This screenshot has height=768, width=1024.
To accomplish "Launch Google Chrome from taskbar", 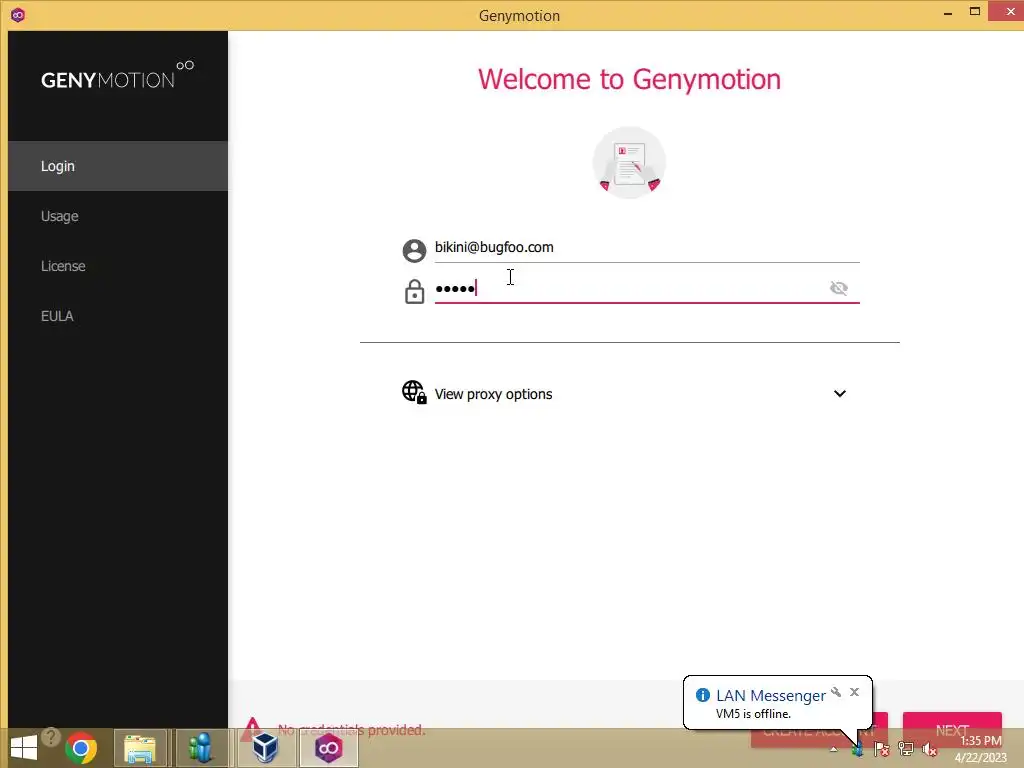I will tap(81, 748).
